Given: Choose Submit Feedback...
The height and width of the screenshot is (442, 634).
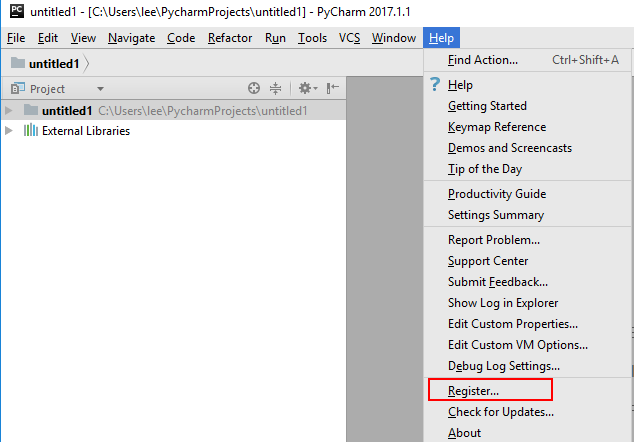Looking at the screenshot, I should 528,282.
